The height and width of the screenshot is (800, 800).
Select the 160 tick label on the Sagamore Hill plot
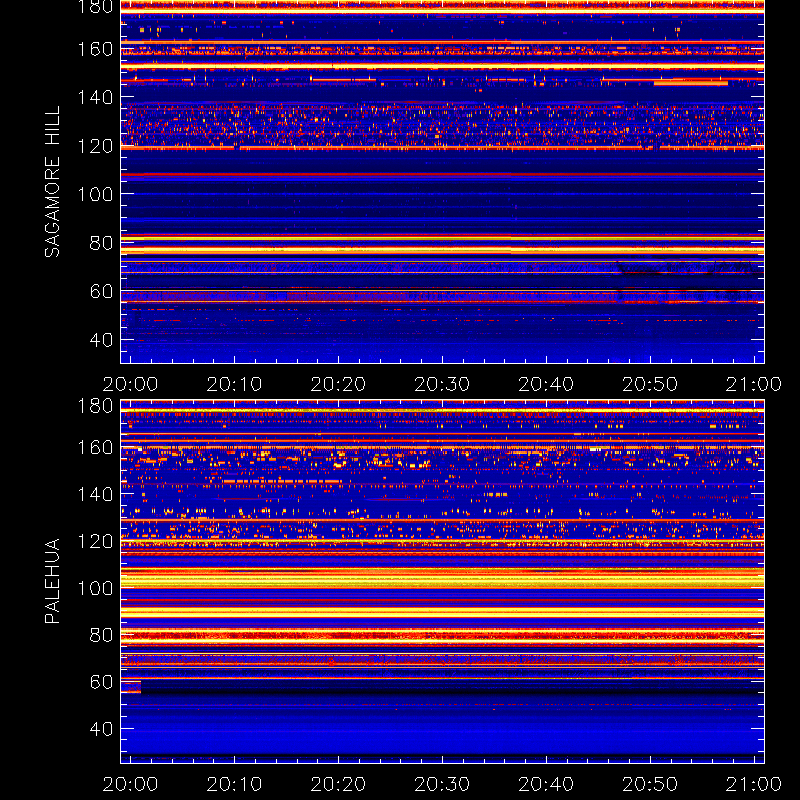[x=95, y=49]
